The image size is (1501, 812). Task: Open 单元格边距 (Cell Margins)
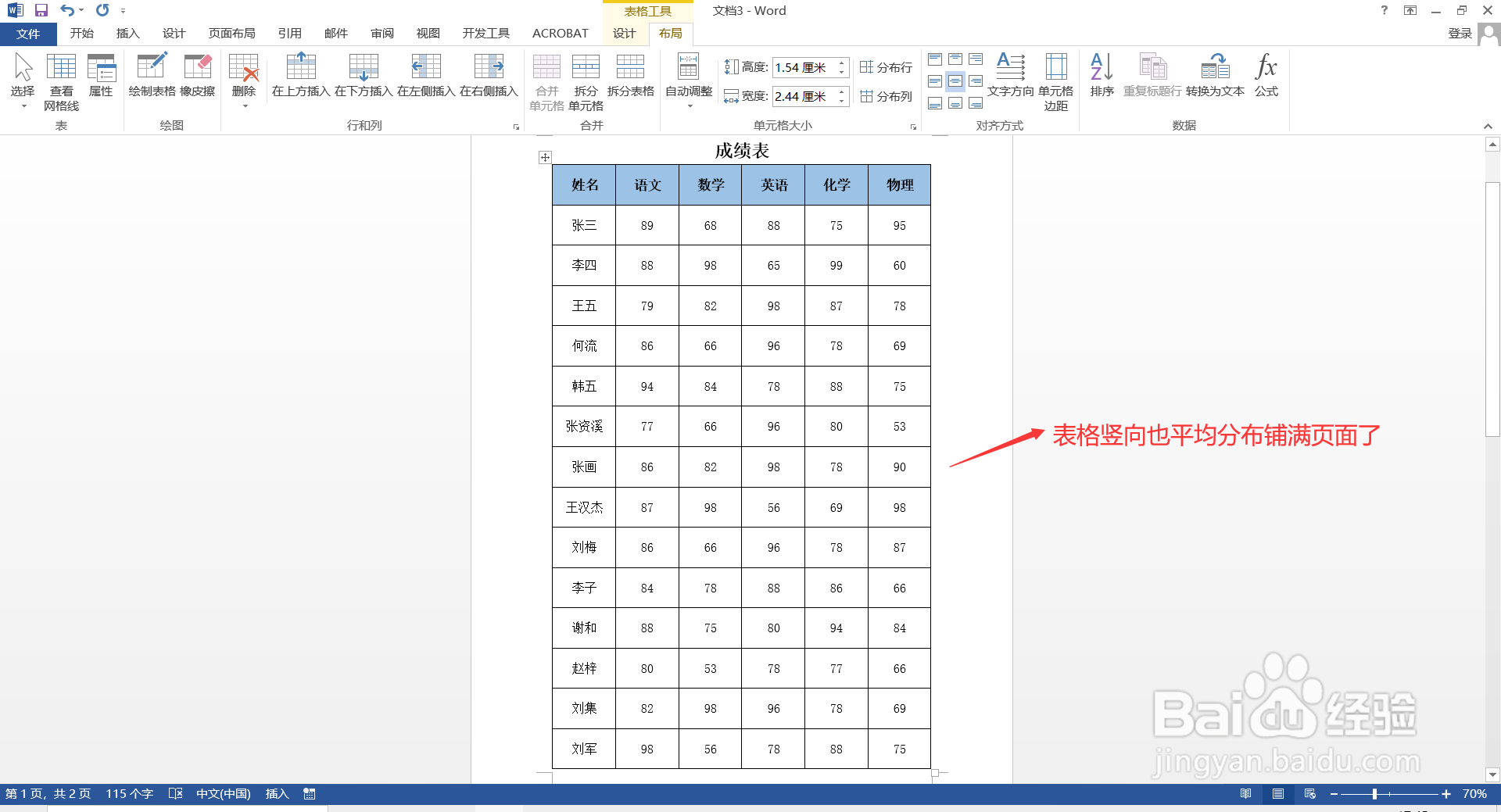[1056, 81]
